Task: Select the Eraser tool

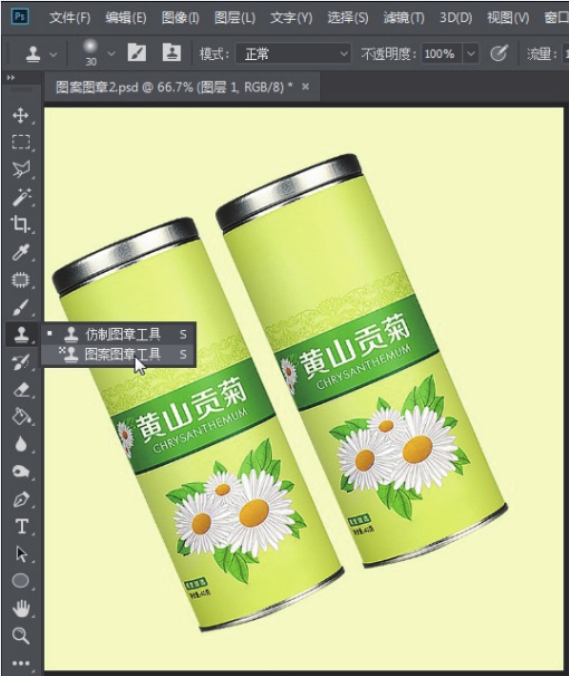Action: [20, 390]
